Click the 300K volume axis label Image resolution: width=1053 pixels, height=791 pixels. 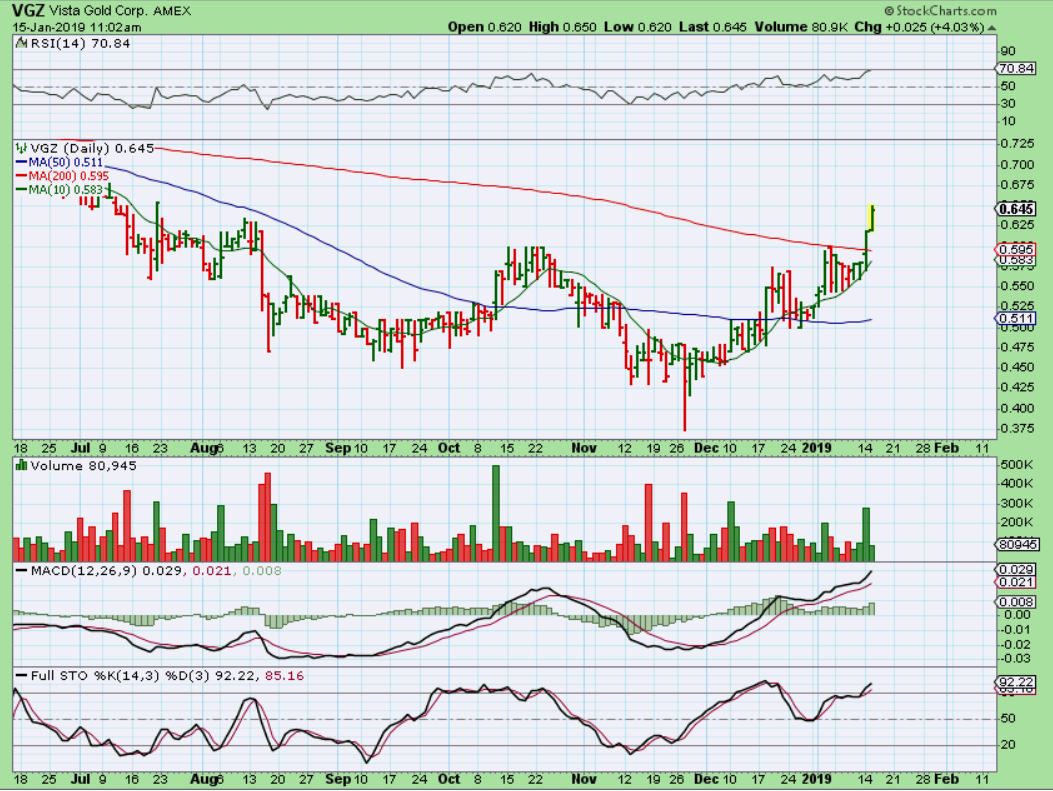coord(1017,504)
